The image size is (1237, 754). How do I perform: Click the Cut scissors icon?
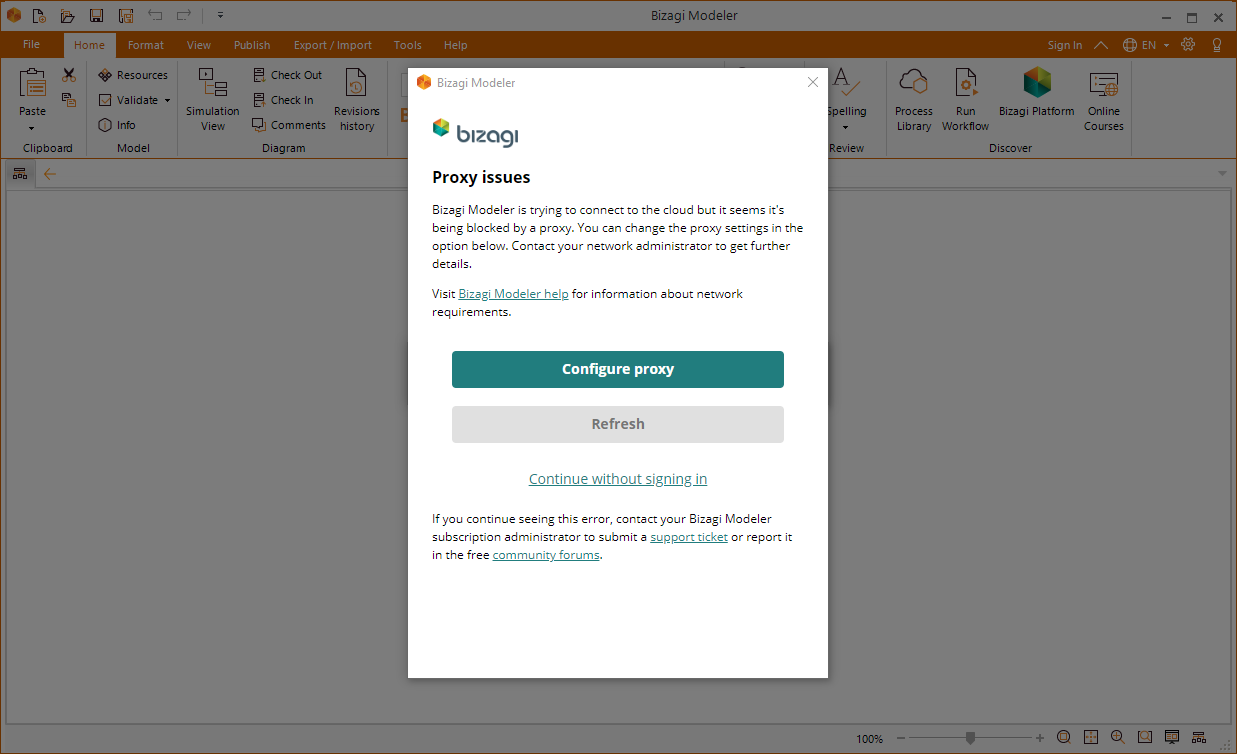tap(69, 75)
